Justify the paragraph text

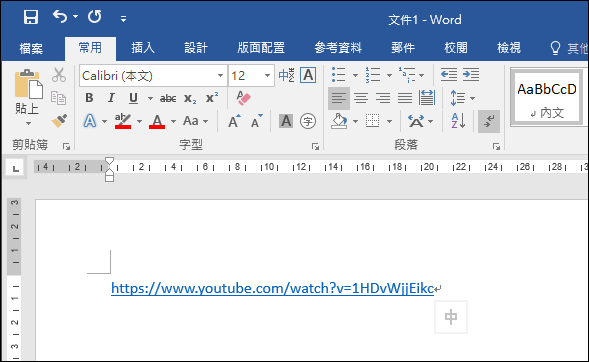pos(405,98)
